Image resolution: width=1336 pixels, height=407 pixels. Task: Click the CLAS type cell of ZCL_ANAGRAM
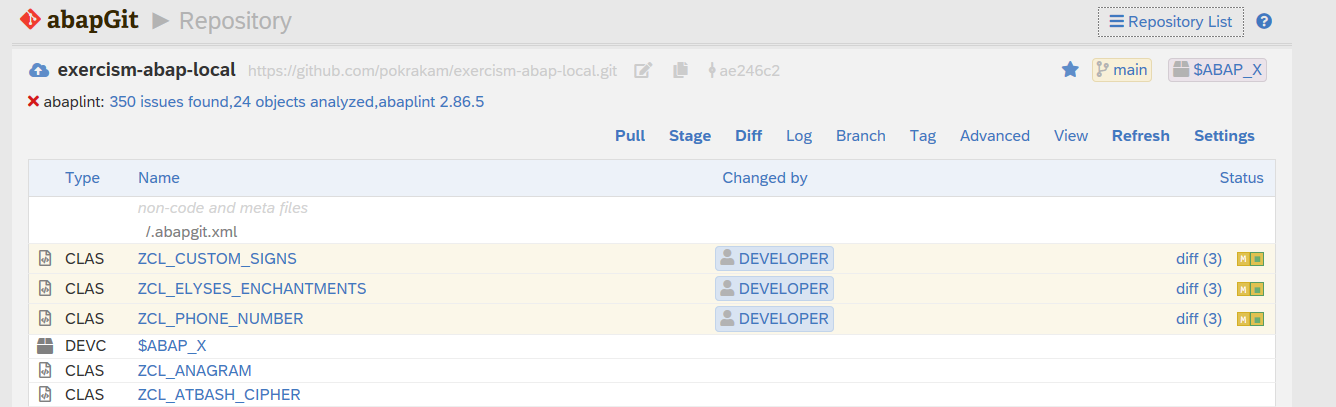85,370
